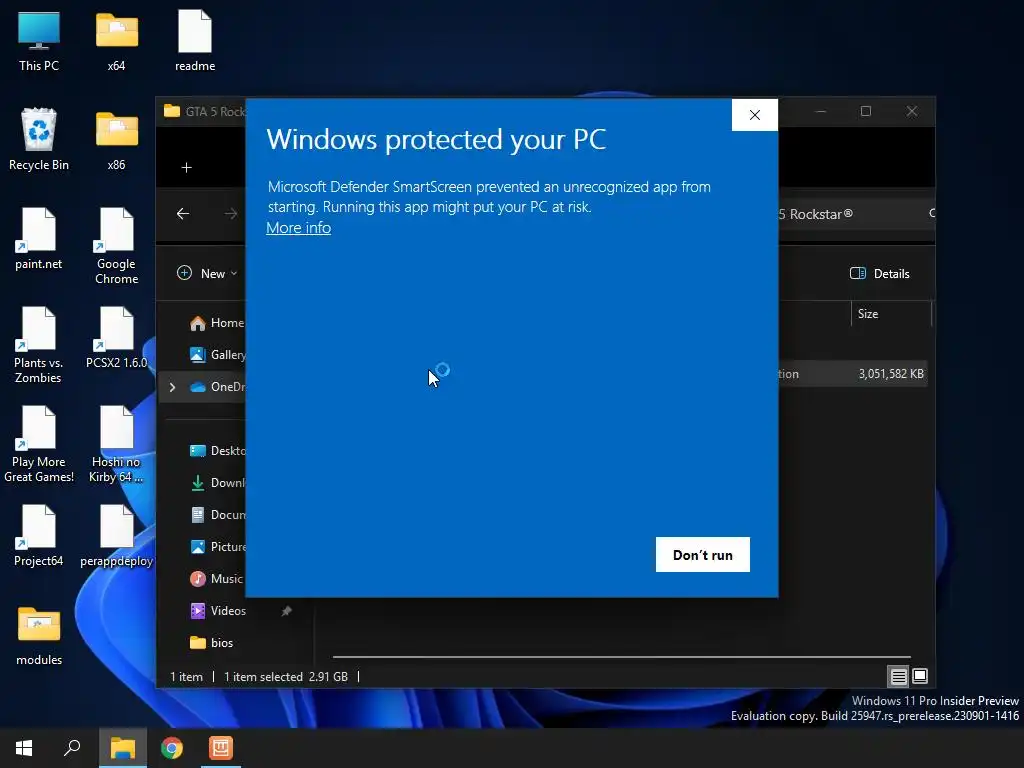This screenshot has height=768, width=1024.
Task: Select the orange app icon in taskbar
Action: 221,748
